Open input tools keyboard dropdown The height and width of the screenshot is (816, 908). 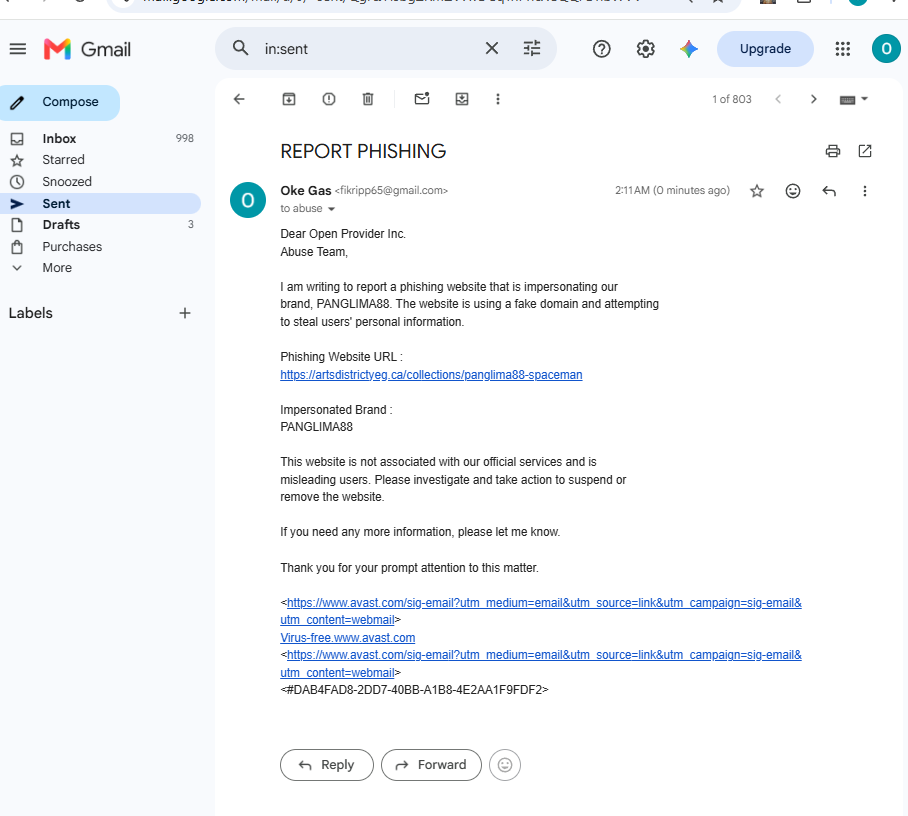tap(854, 100)
